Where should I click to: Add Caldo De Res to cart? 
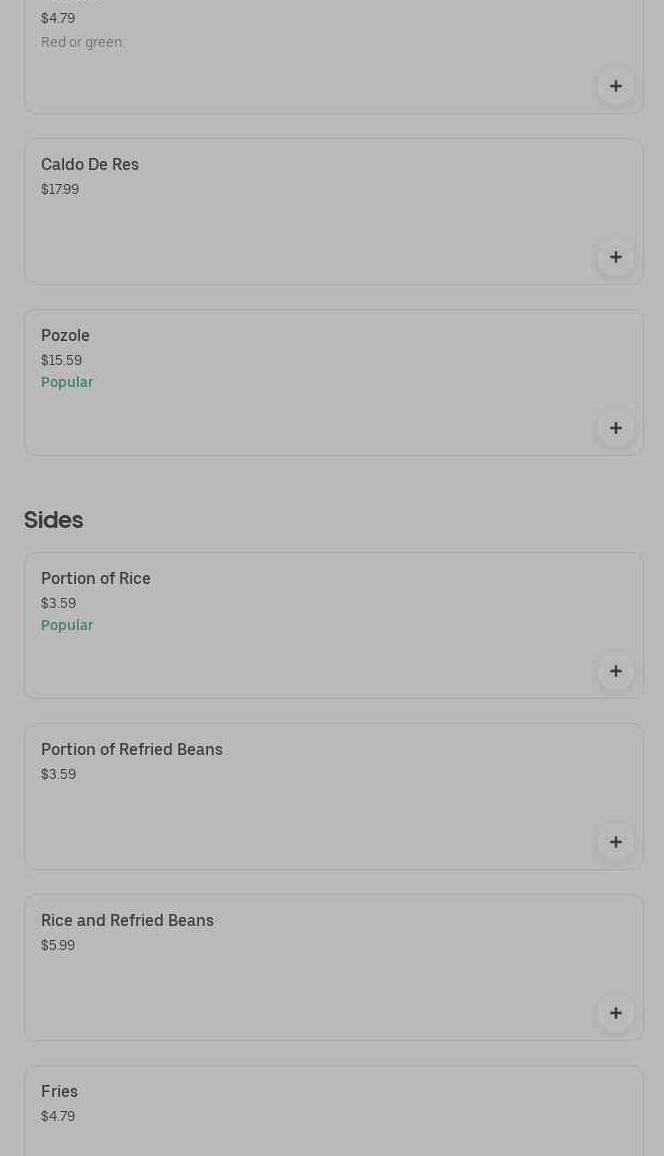615,257
